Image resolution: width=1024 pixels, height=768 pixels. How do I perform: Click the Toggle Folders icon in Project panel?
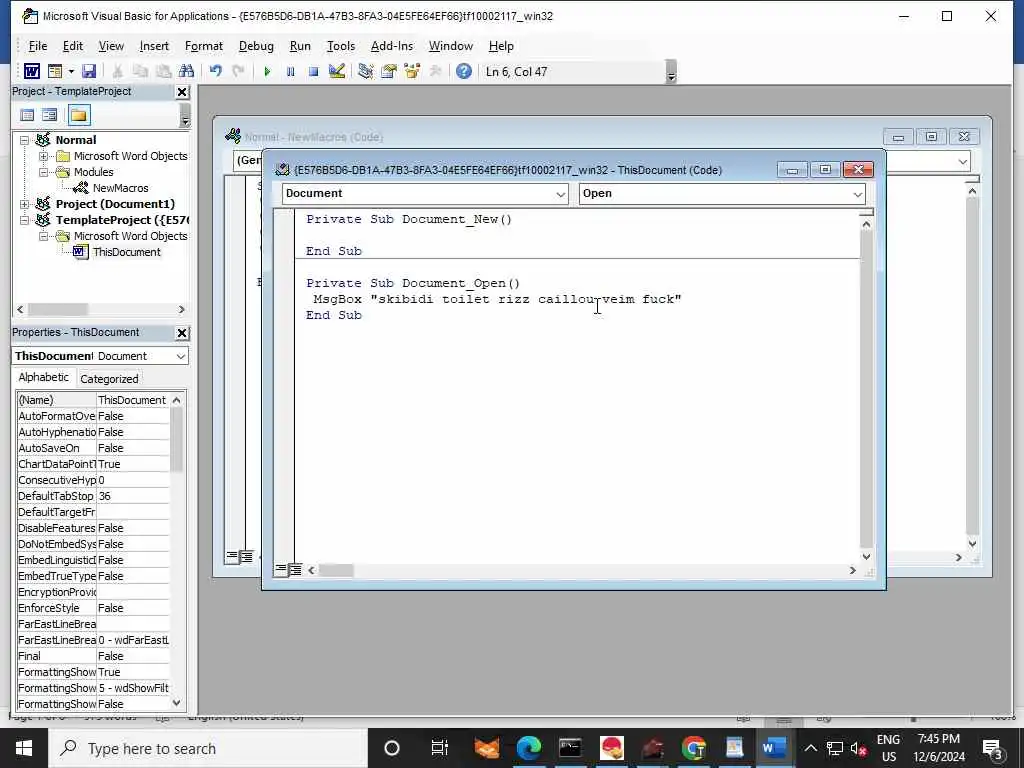coord(78,116)
